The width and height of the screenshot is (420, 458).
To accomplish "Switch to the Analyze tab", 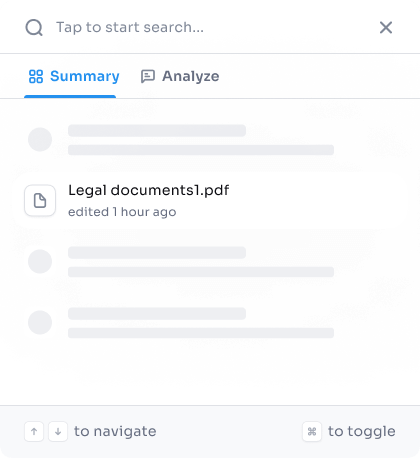I will 180,76.
